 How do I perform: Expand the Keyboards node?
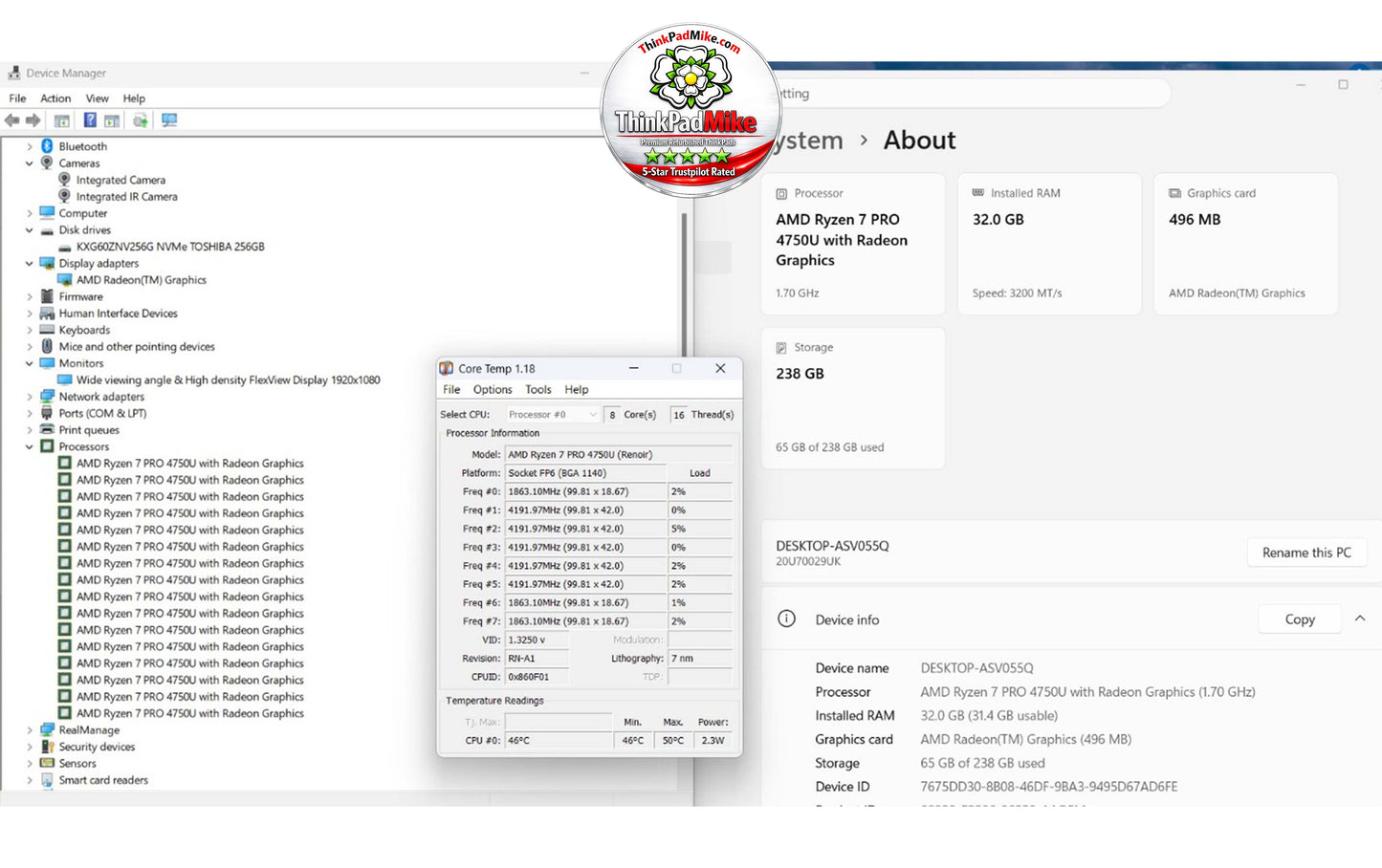click(x=30, y=331)
